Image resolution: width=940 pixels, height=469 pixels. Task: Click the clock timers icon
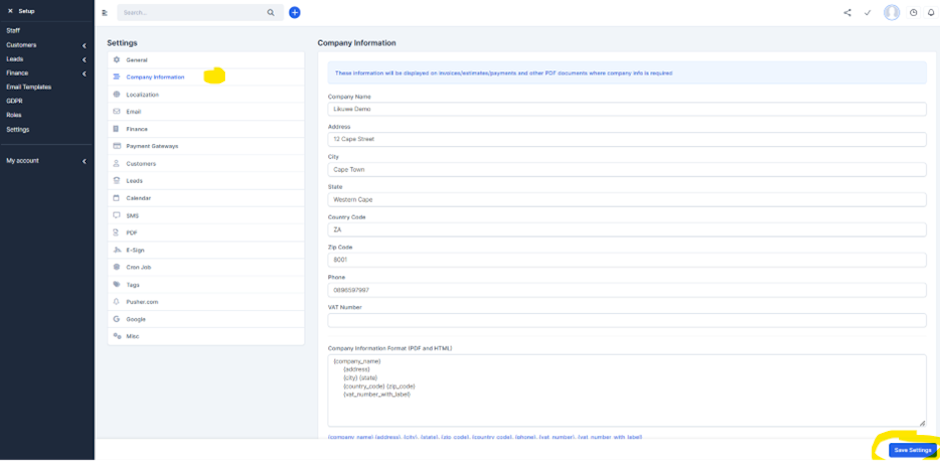[x=913, y=13]
